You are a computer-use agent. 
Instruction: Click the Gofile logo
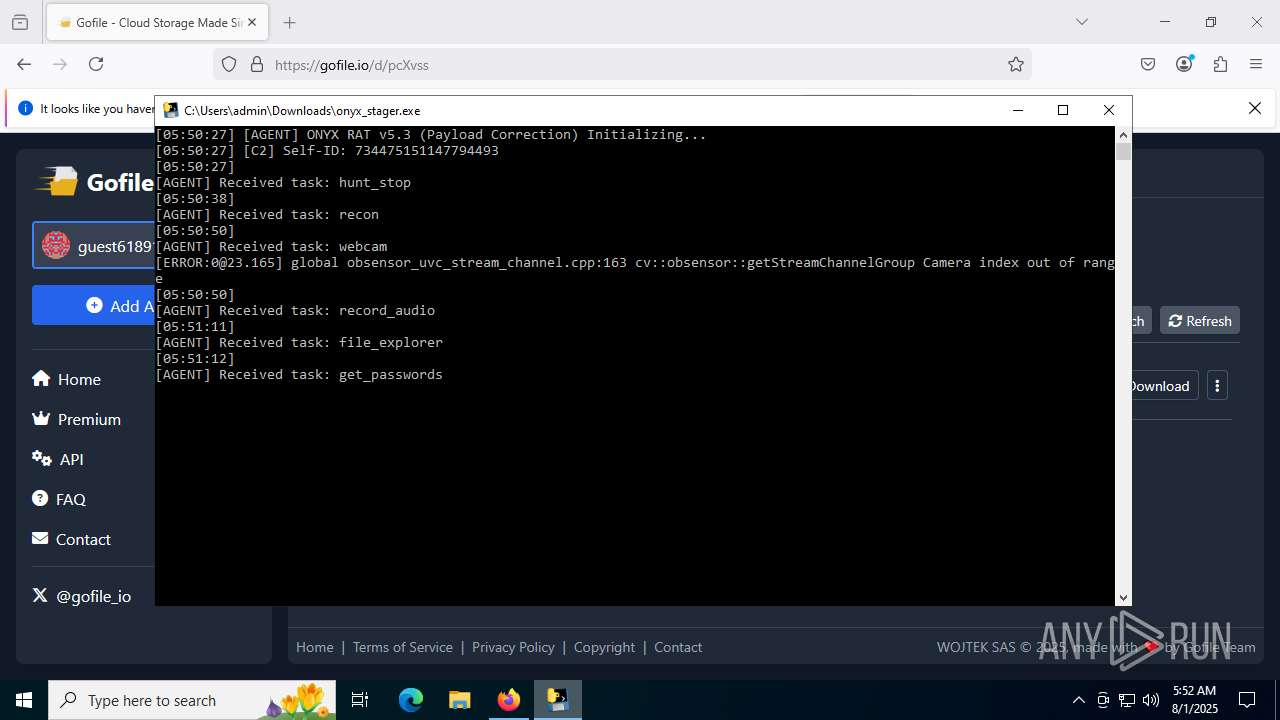coord(95,182)
